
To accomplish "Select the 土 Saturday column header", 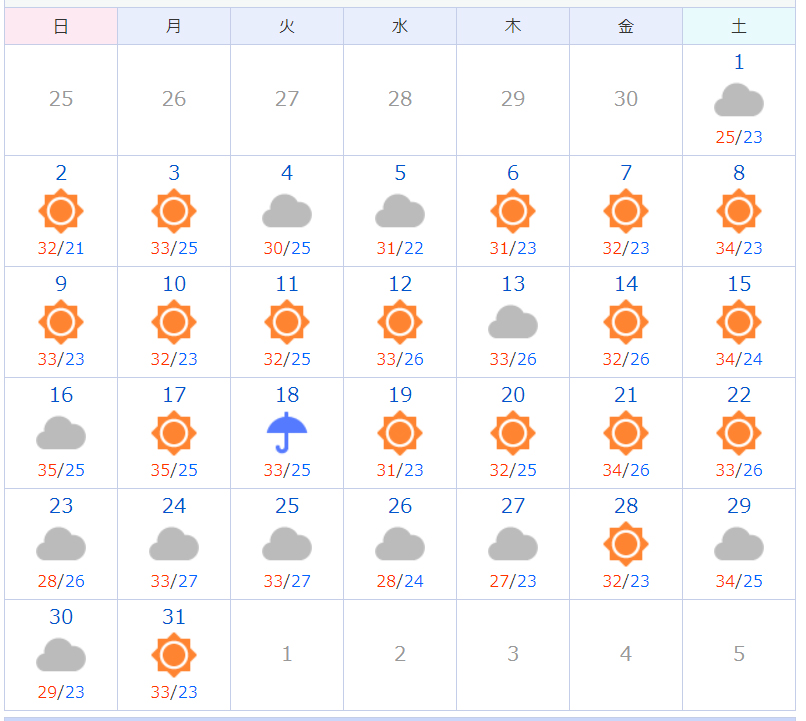I will click(x=739, y=26).
